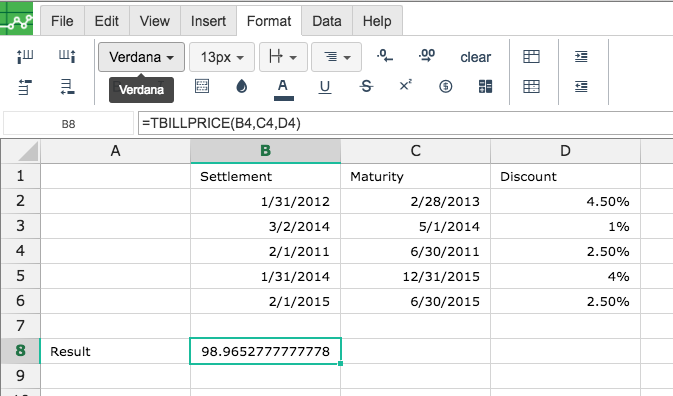This screenshot has width=673, height=396.
Task: Open the Verdana font dropdown
Action: pos(141,57)
